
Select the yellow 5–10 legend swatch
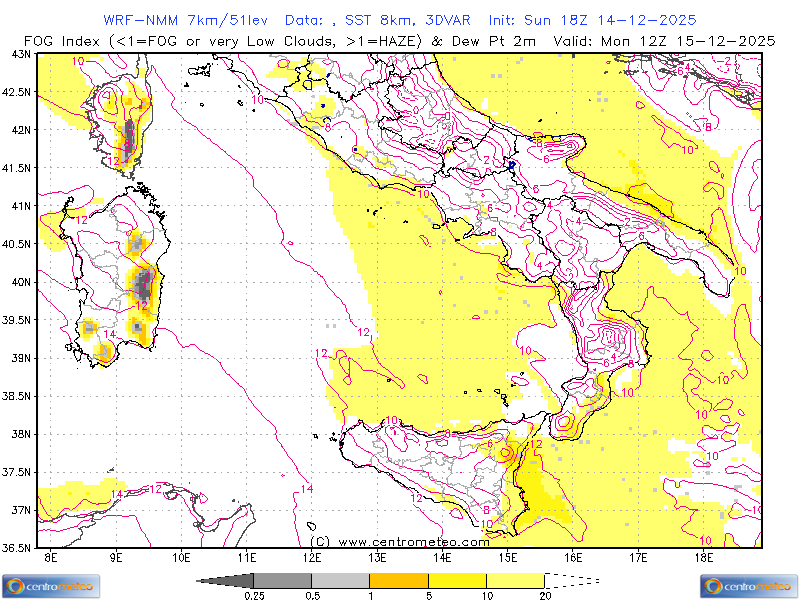pyautogui.click(x=457, y=580)
